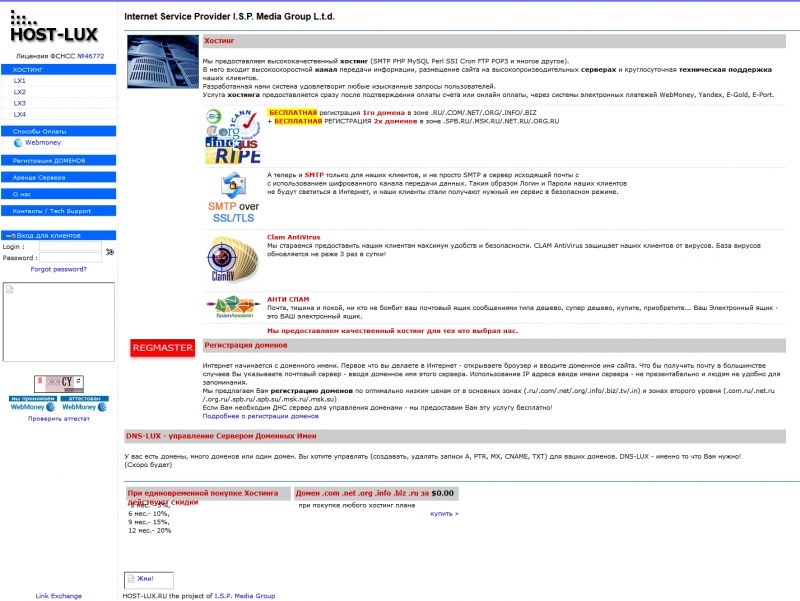The width and height of the screenshot is (800, 601).
Task: Select the LX4 hosting plan
Action: pyautogui.click(x=19, y=114)
